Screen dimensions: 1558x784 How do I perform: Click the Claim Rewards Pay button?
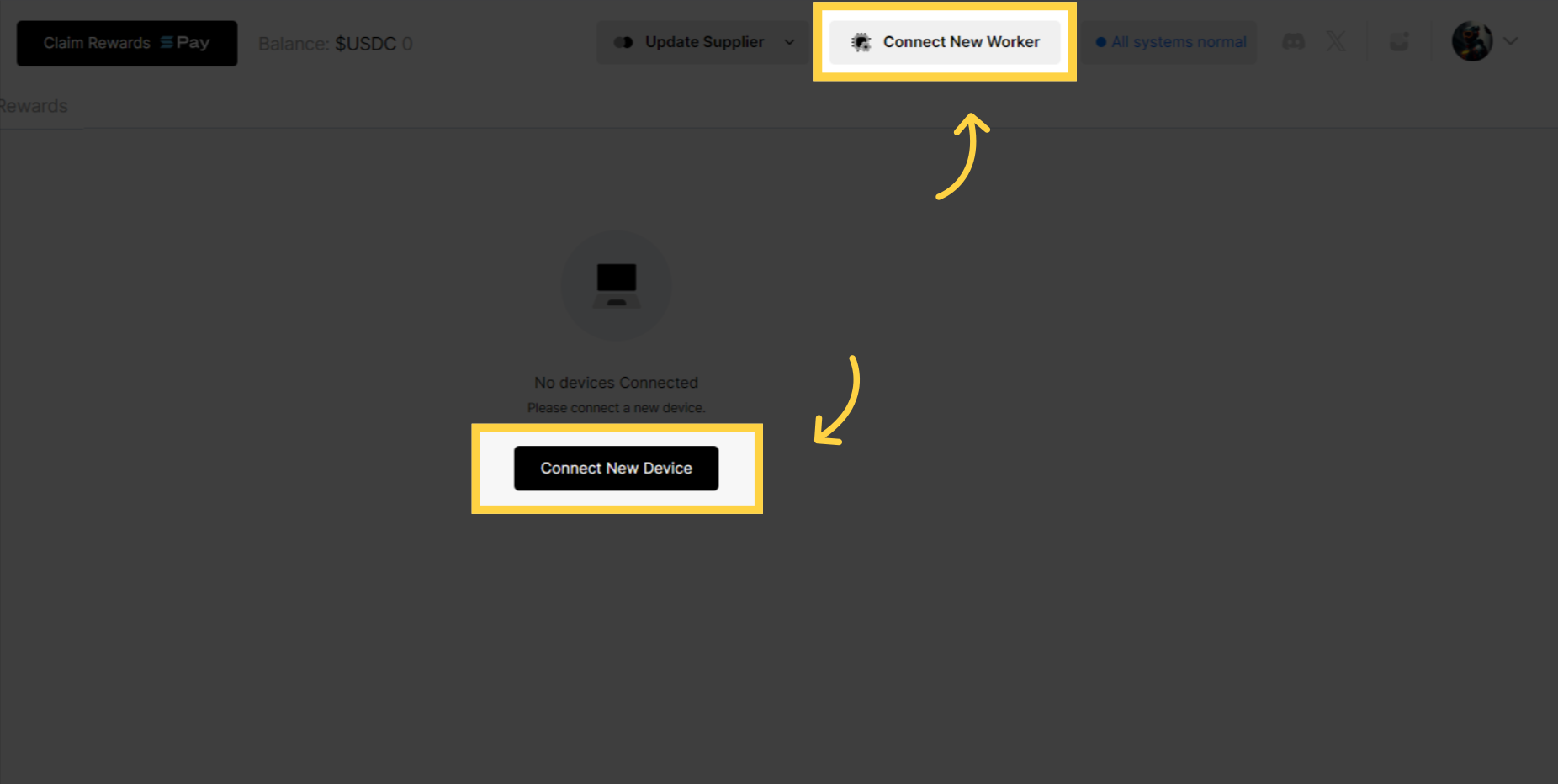[x=127, y=43]
